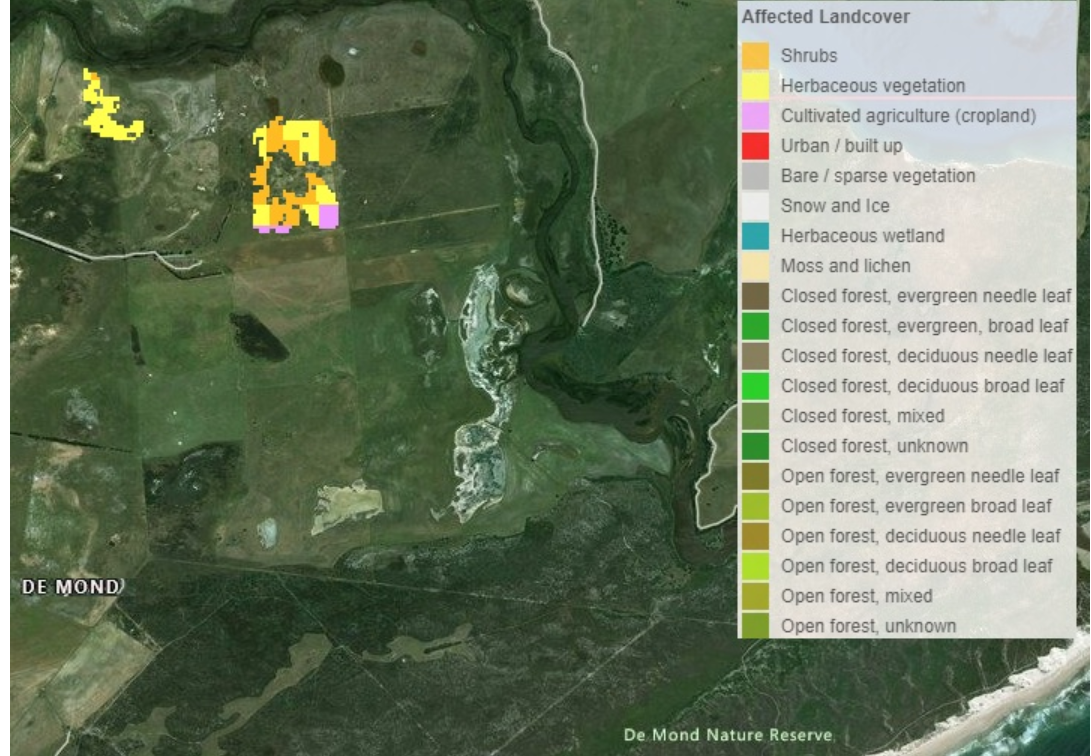This screenshot has width=1091, height=756.
Task: Click the Closed forest unknown swatch
Action: click(755, 446)
